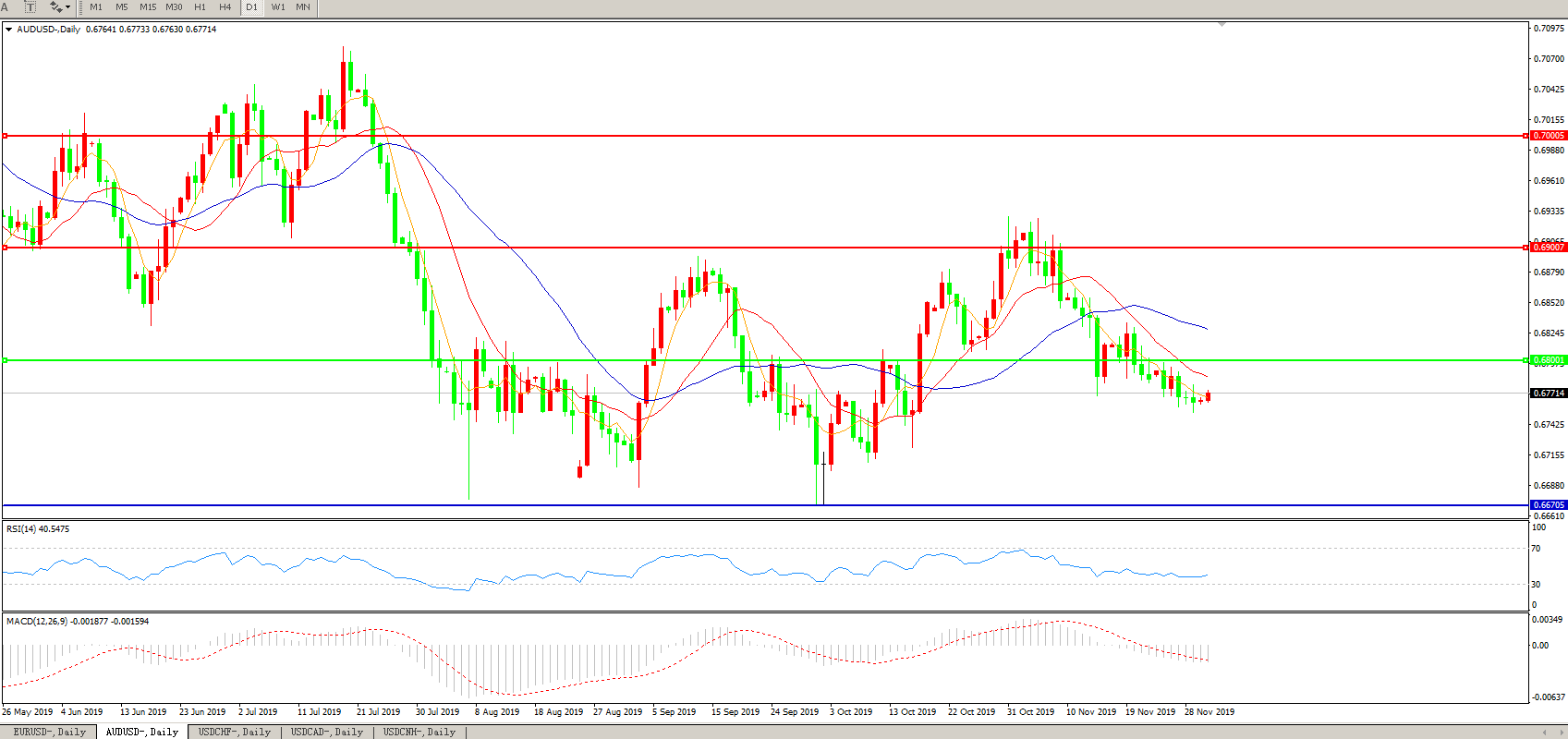The width and height of the screenshot is (1568, 739).
Task: Toggle the active D1 timeframe button
Action: tap(251, 7)
